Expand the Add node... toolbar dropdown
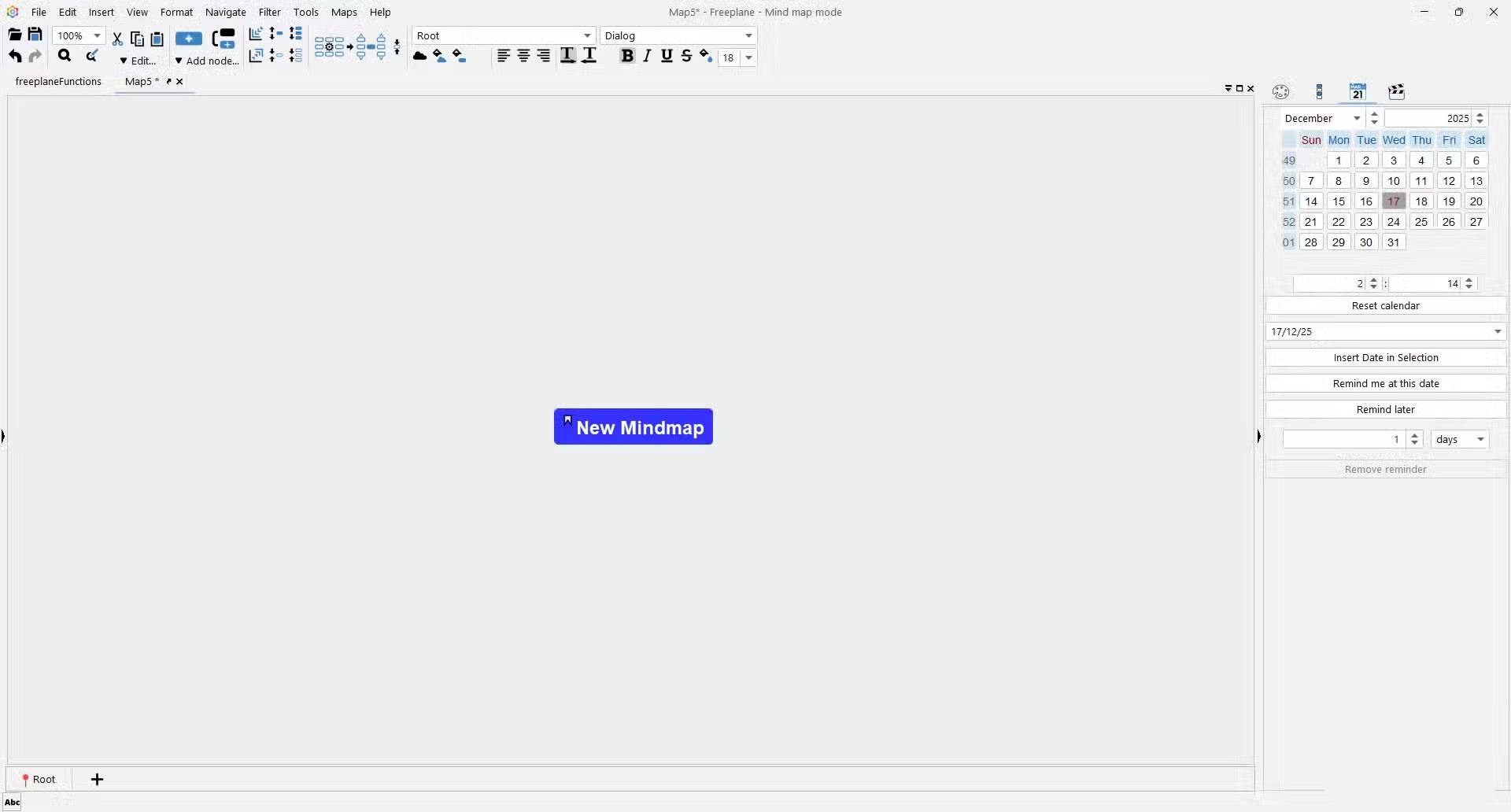Screen dimensions: 1511x812 pos(207,61)
